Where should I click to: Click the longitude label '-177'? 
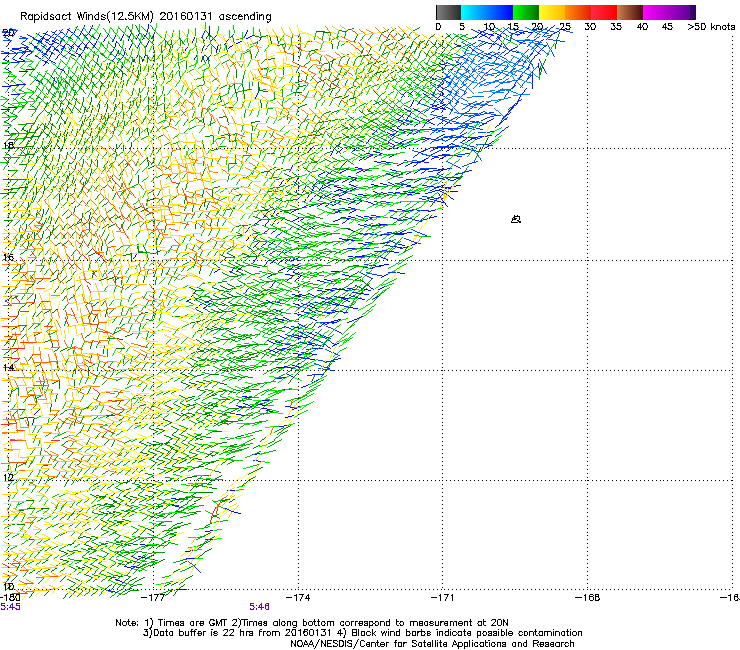tap(153, 598)
